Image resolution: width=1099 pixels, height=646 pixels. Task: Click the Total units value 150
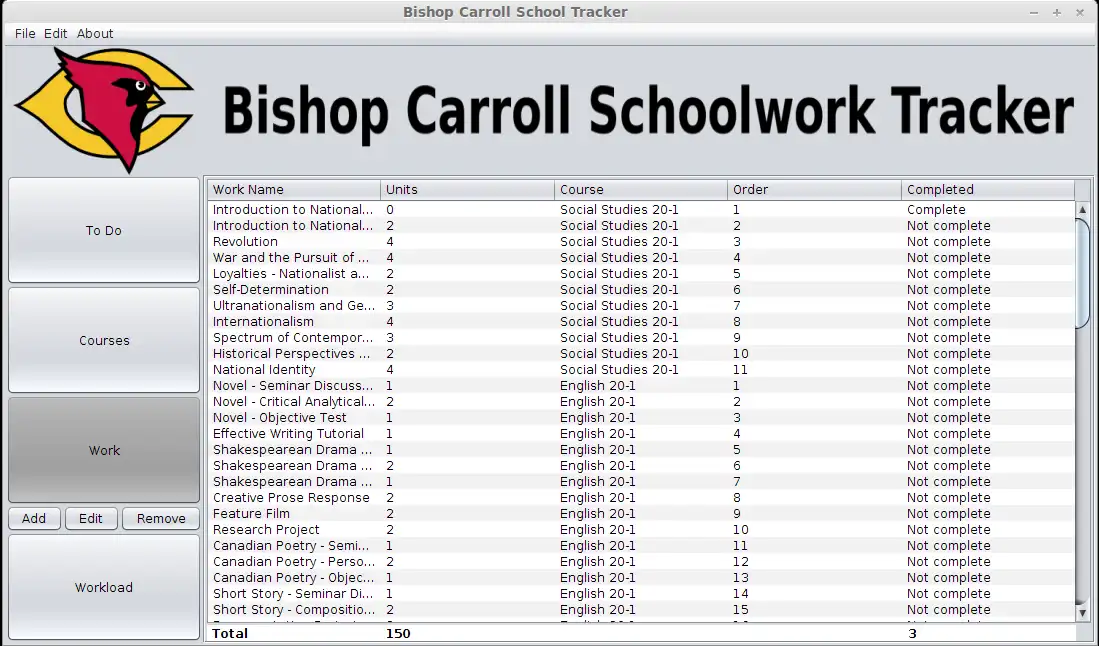[x=398, y=633]
